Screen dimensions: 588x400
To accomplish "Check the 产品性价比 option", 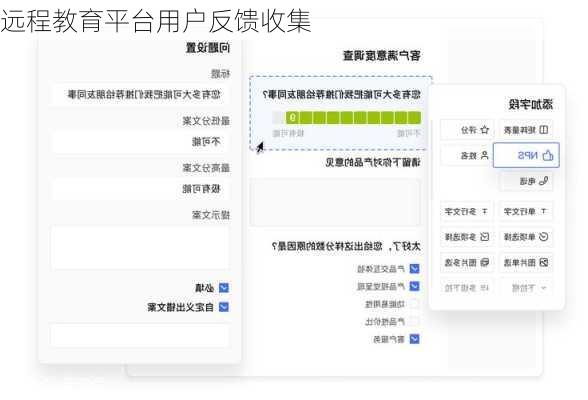I will coord(414,321).
